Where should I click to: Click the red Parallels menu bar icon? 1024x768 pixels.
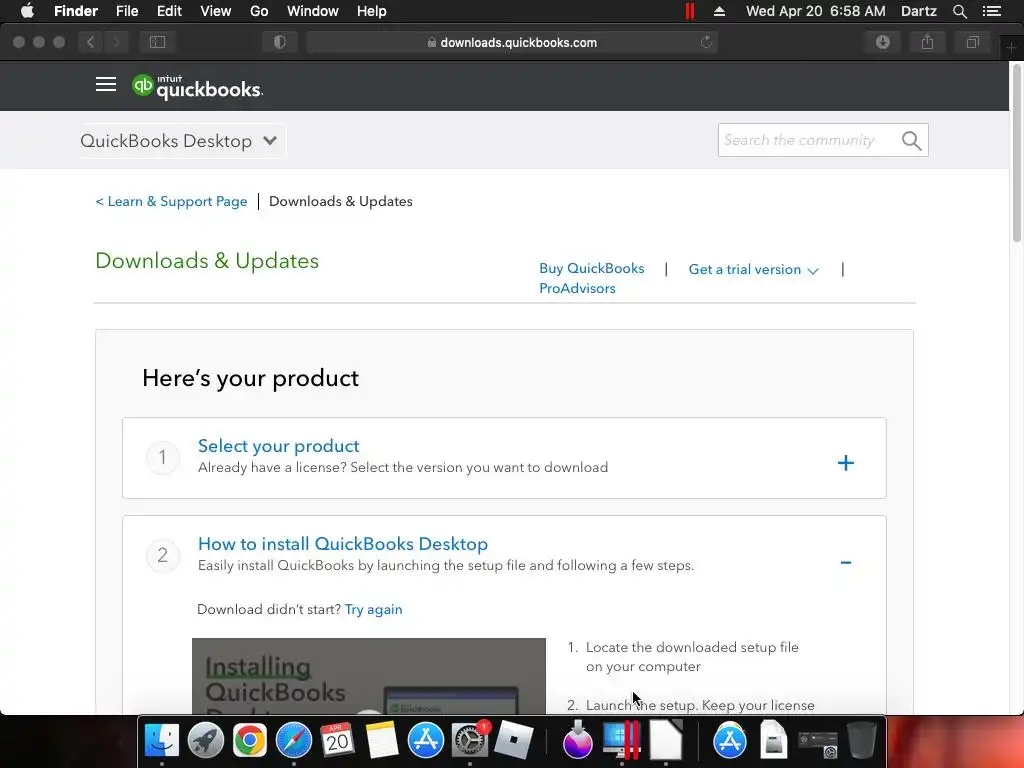tap(690, 11)
